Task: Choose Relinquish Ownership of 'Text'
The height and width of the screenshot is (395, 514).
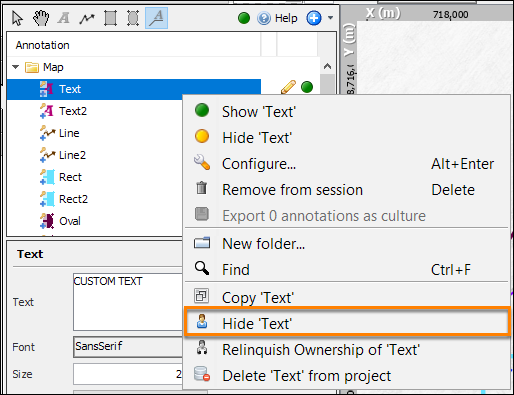Action: pyautogui.click(x=347, y=350)
